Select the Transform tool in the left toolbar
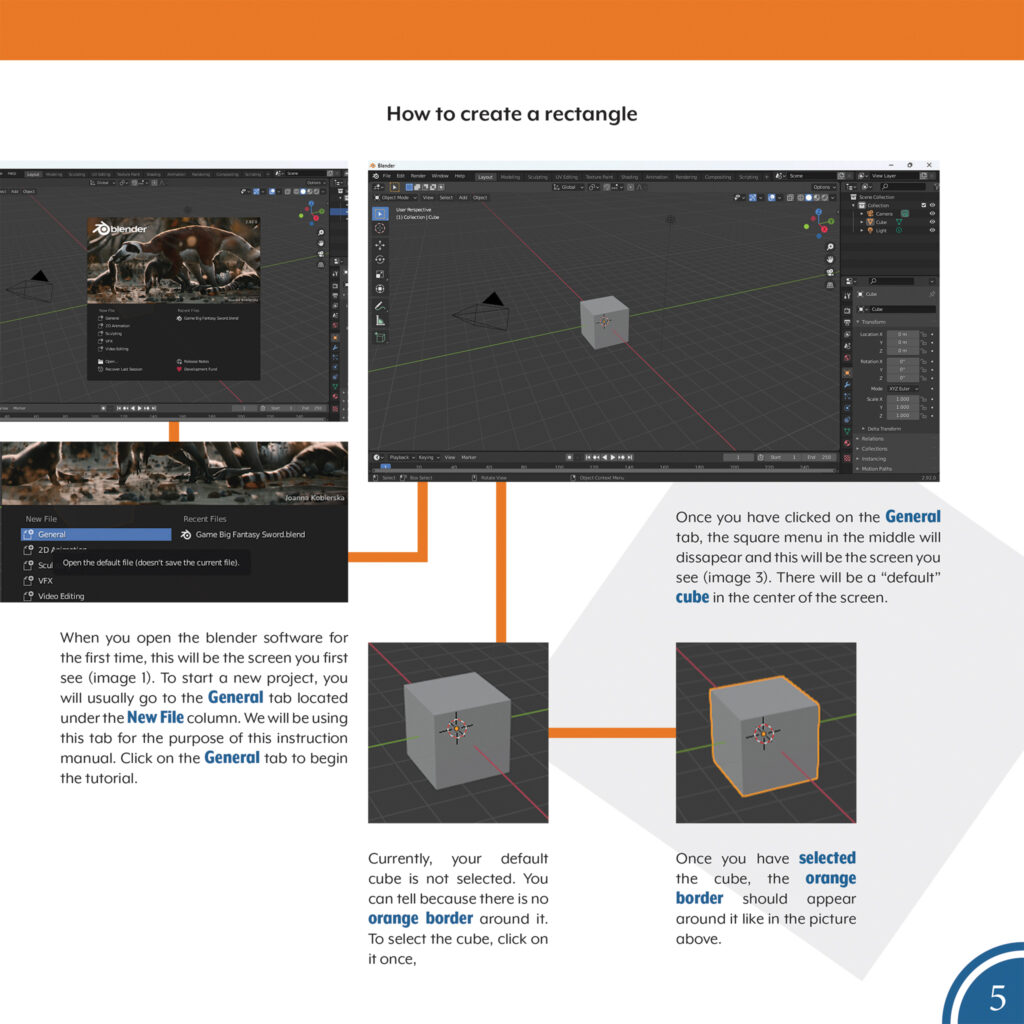This screenshot has width=1024, height=1024. pyautogui.click(x=380, y=289)
